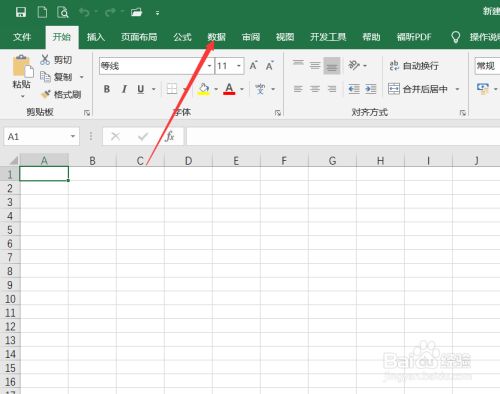Open the 剪贴板 dialog launcher
Screen dimensions: 500x394
tap(87, 113)
